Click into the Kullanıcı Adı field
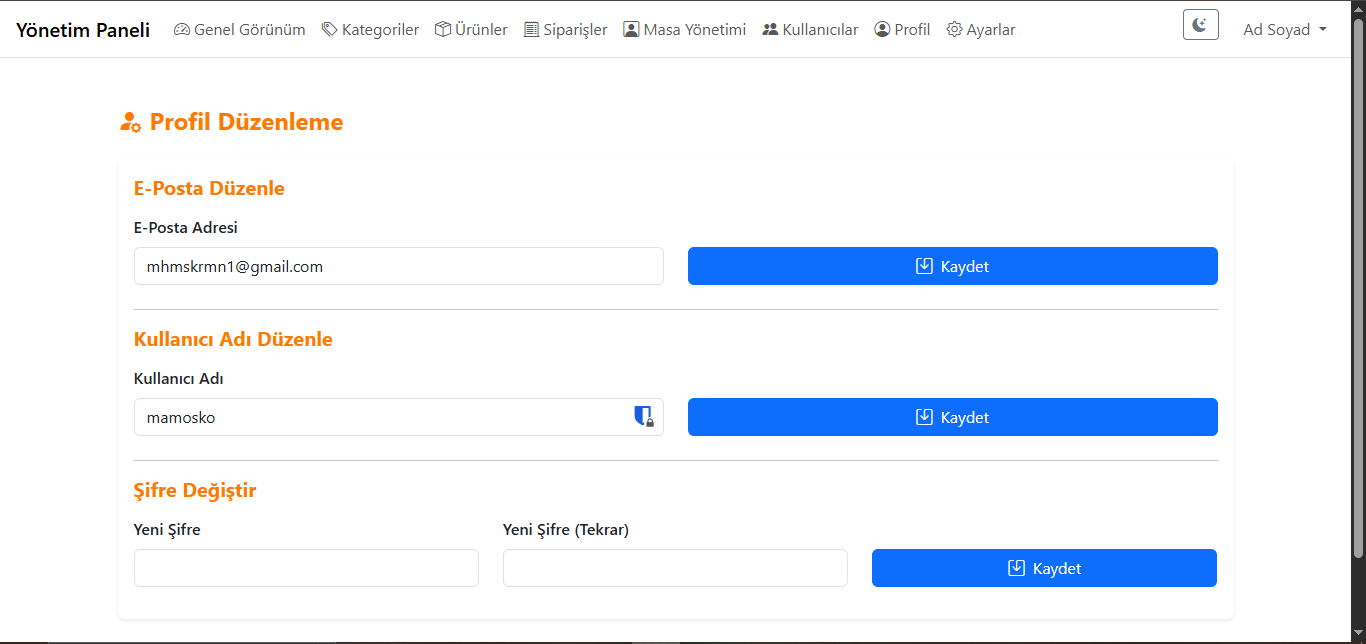Image resolution: width=1366 pixels, height=644 pixels. (x=380, y=417)
